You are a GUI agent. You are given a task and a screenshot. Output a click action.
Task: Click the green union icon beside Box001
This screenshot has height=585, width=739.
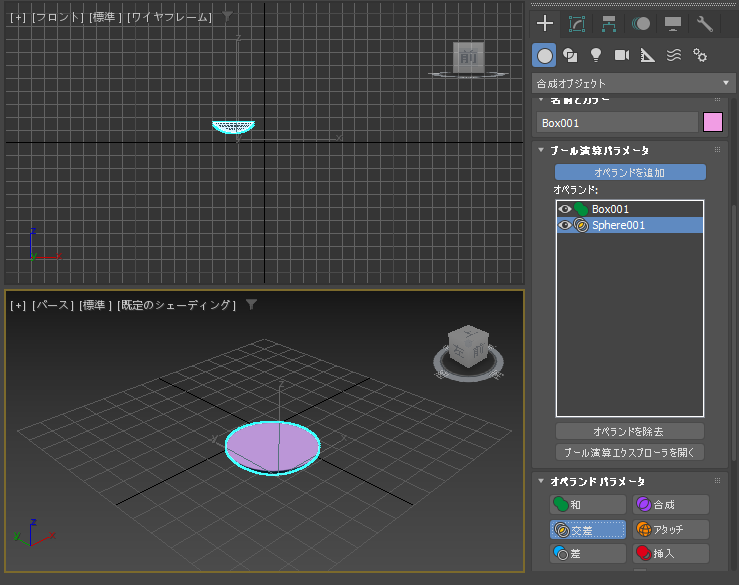click(581, 209)
